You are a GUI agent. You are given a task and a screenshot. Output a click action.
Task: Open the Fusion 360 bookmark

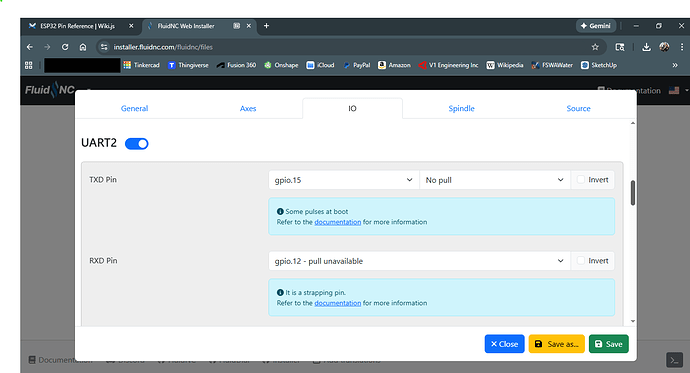coord(236,65)
